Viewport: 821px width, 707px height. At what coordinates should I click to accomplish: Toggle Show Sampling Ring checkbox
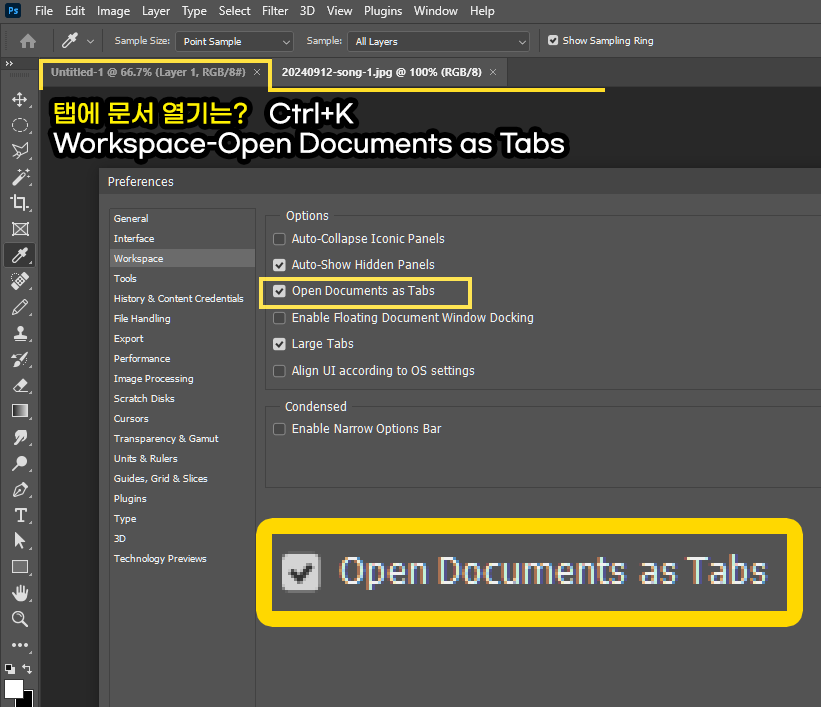pyautogui.click(x=553, y=40)
